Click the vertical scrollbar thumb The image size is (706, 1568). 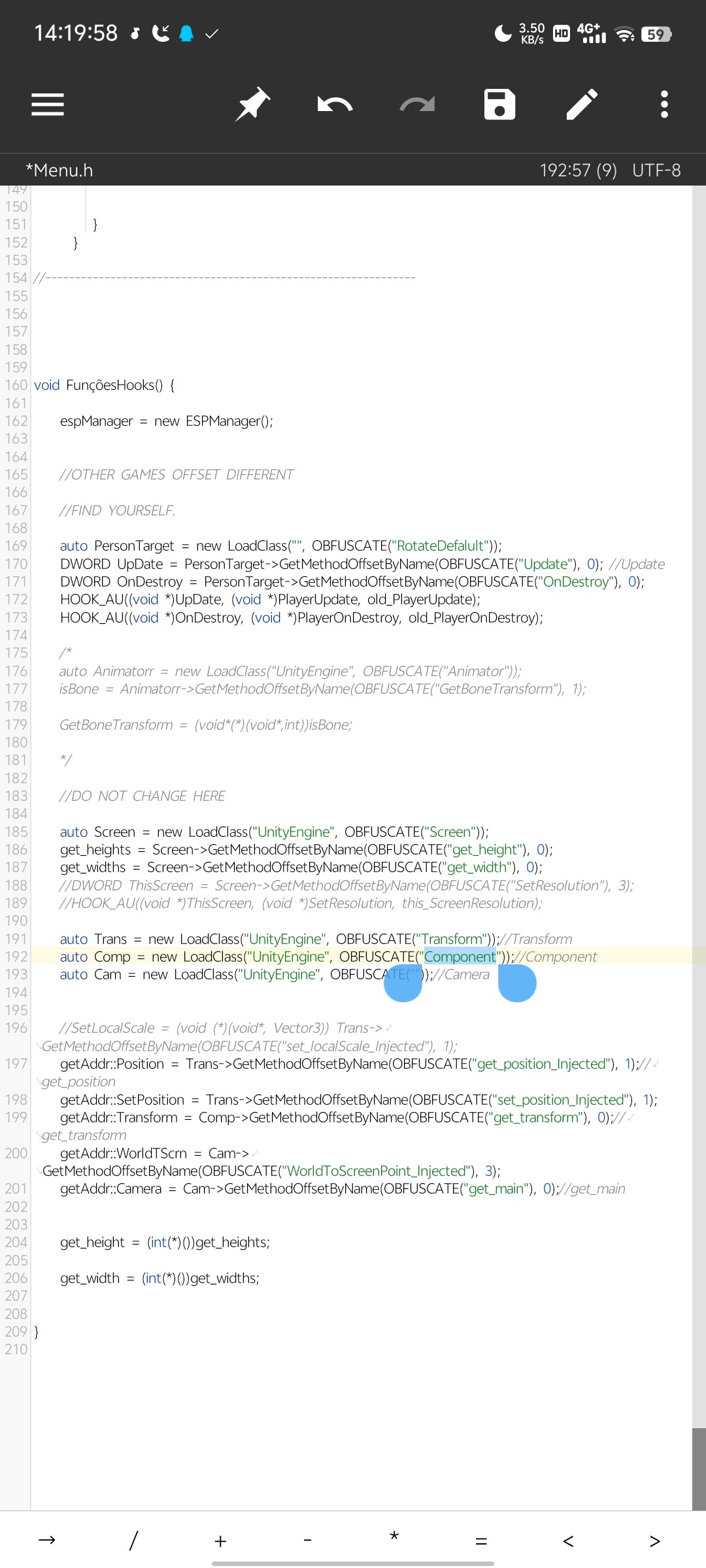(x=699, y=1467)
